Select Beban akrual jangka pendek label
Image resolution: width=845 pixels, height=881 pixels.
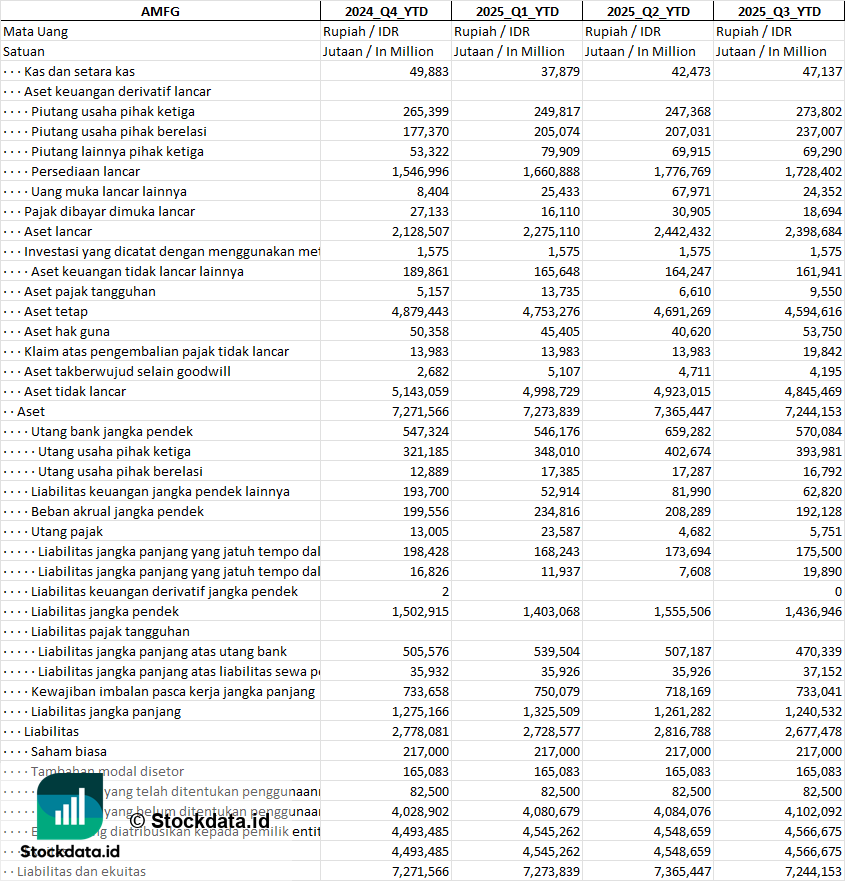[117, 512]
